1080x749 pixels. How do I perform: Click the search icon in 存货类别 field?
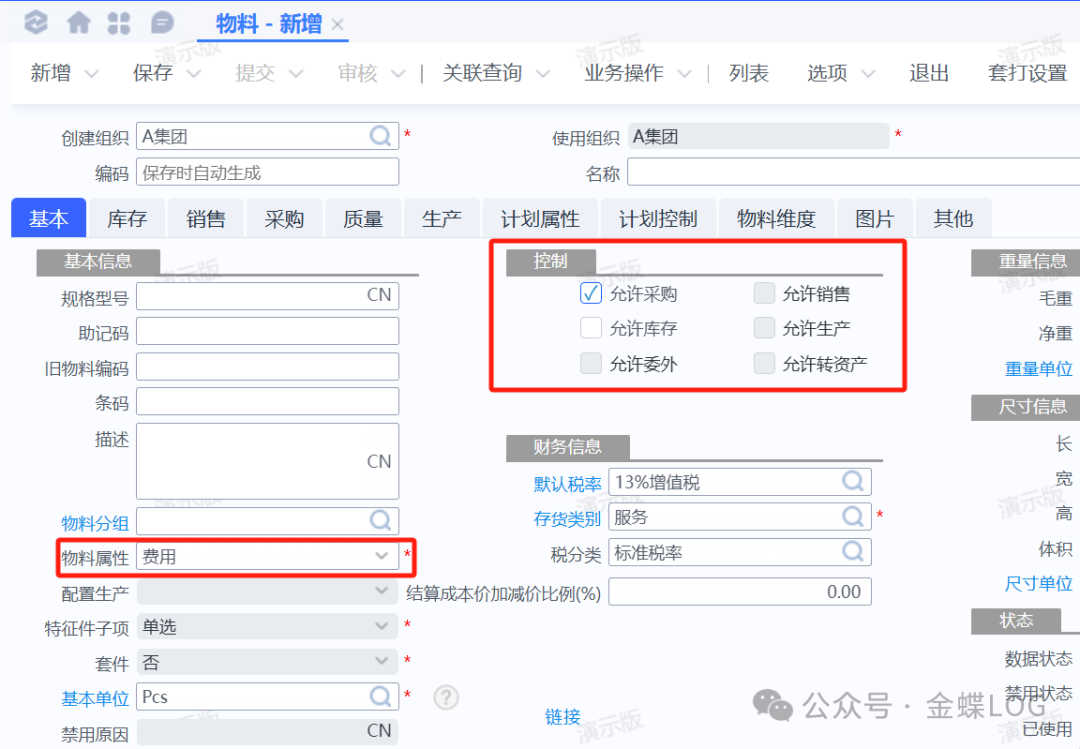pyautogui.click(x=853, y=517)
